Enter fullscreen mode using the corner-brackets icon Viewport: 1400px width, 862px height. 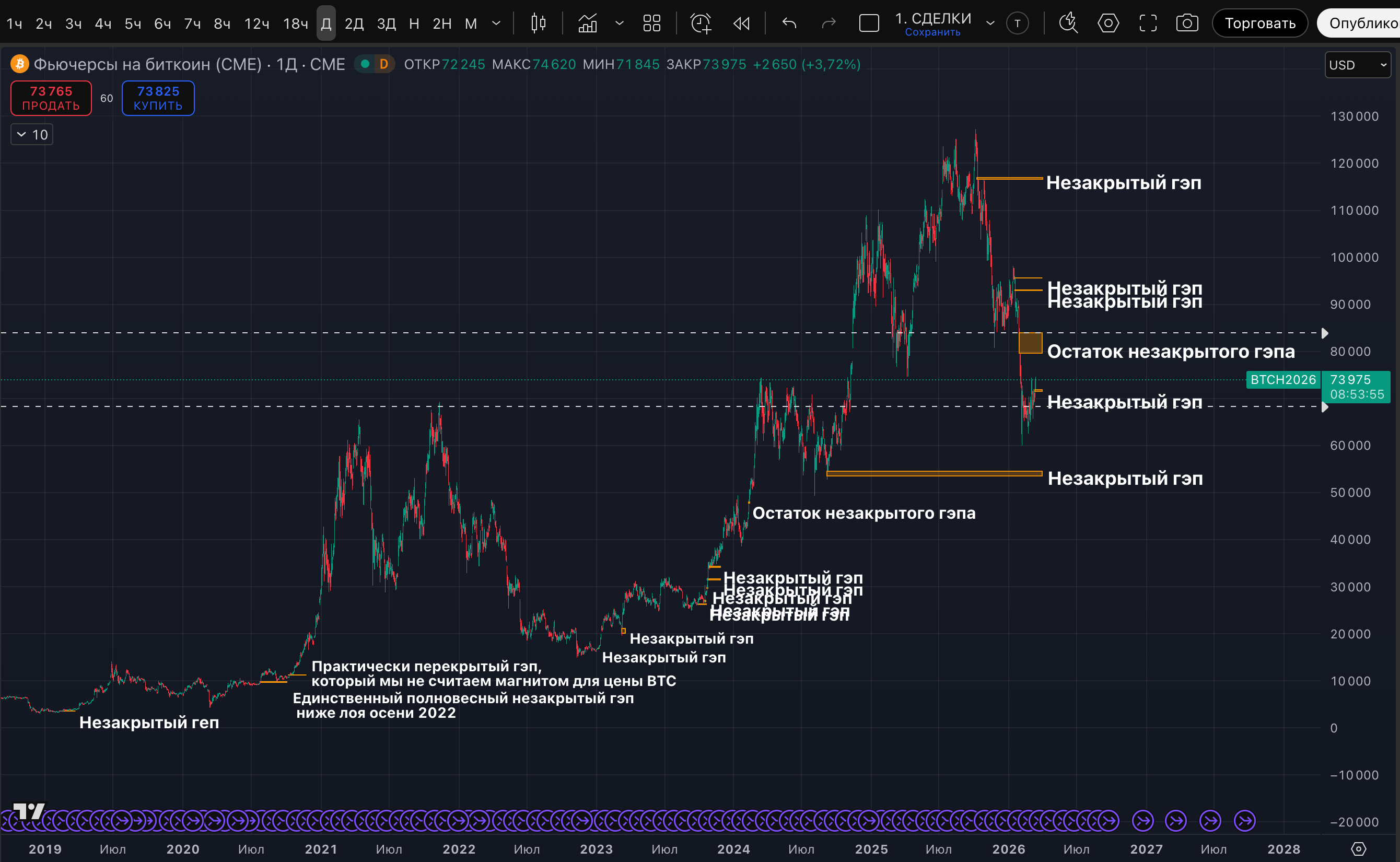(1148, 24)
